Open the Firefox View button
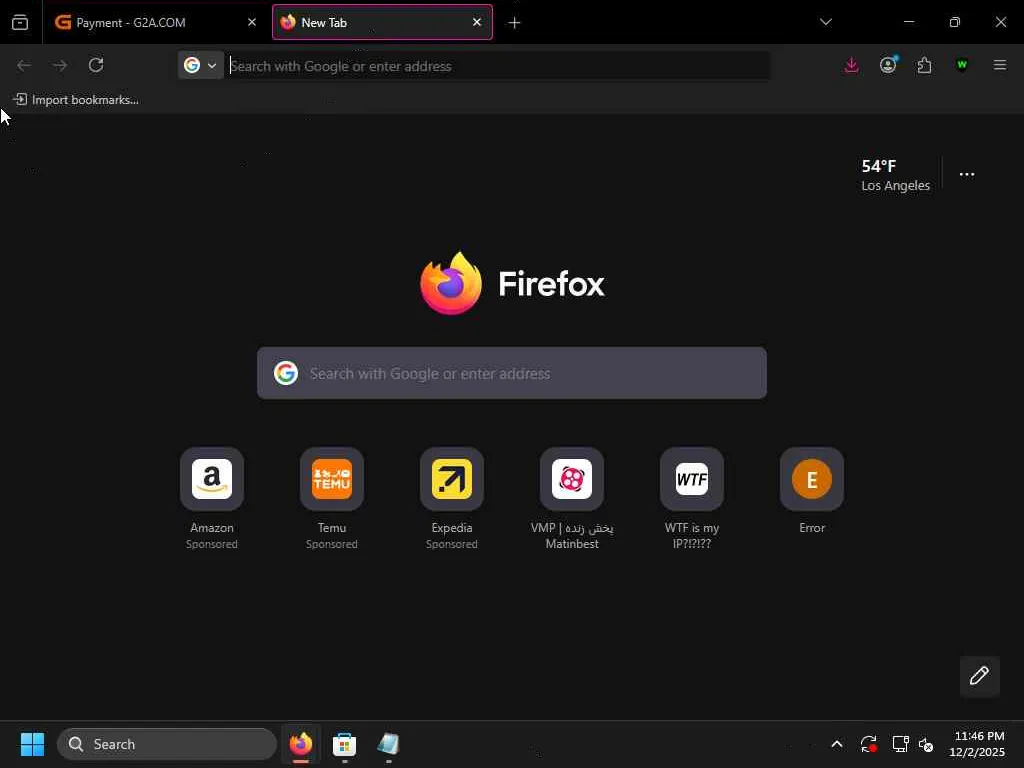 [x=20, y=22]
